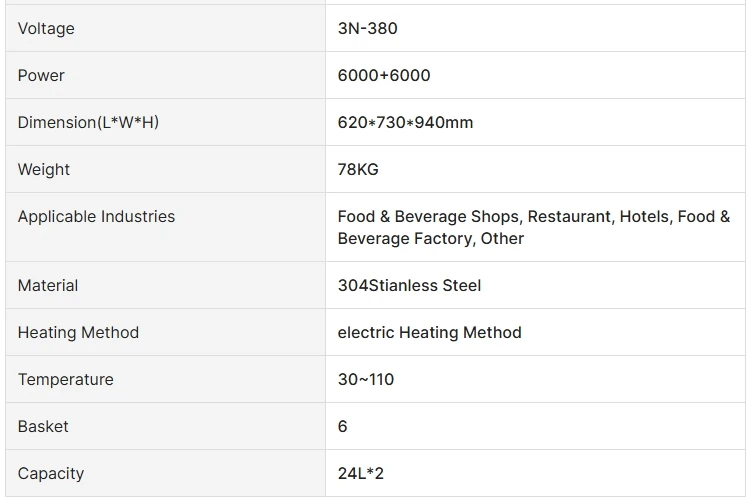Select the electric Heating Method value text
750x502 pixels.
(429, 332)
